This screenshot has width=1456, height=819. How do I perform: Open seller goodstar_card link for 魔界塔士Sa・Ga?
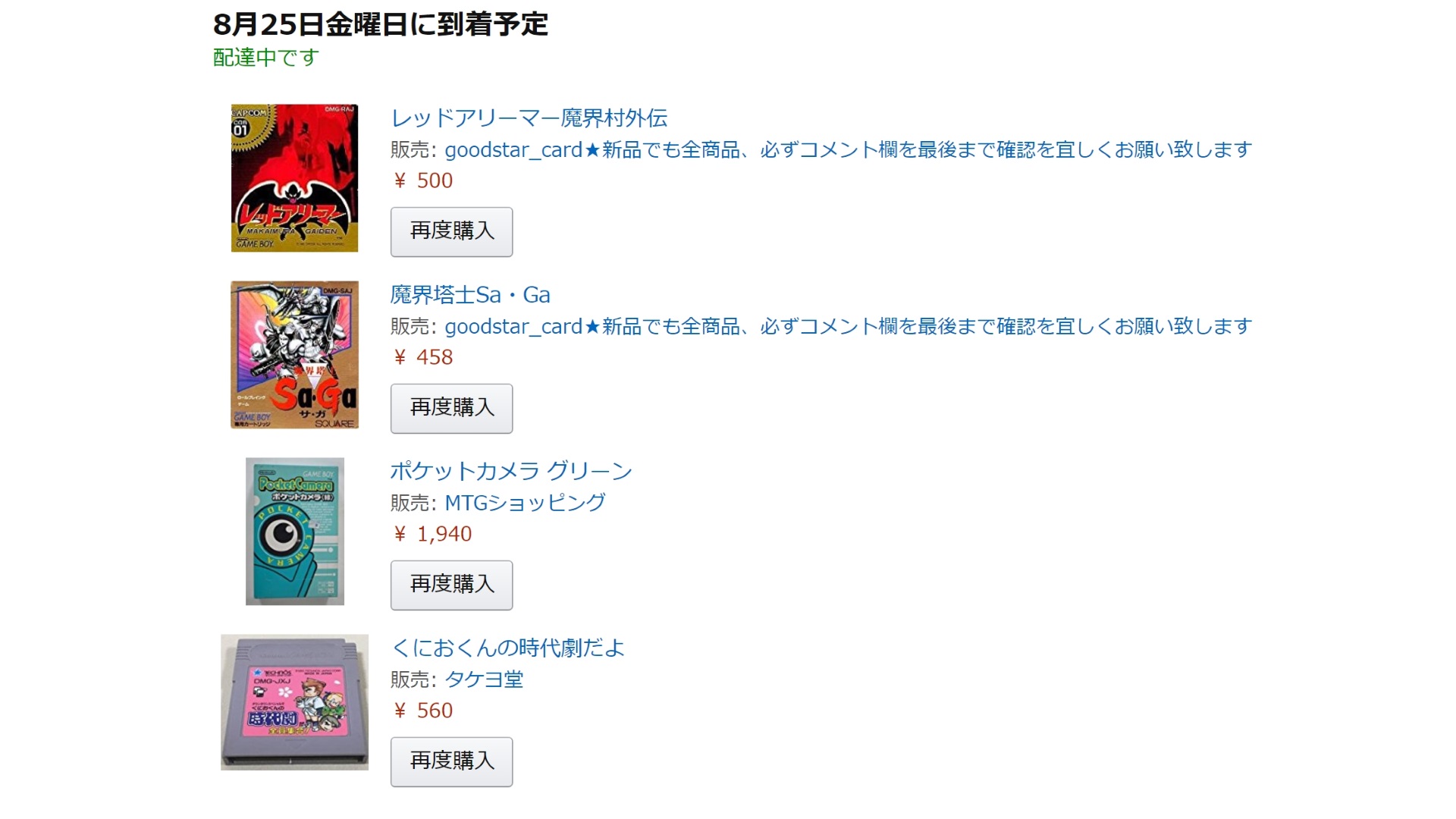(x=848, y=327)
